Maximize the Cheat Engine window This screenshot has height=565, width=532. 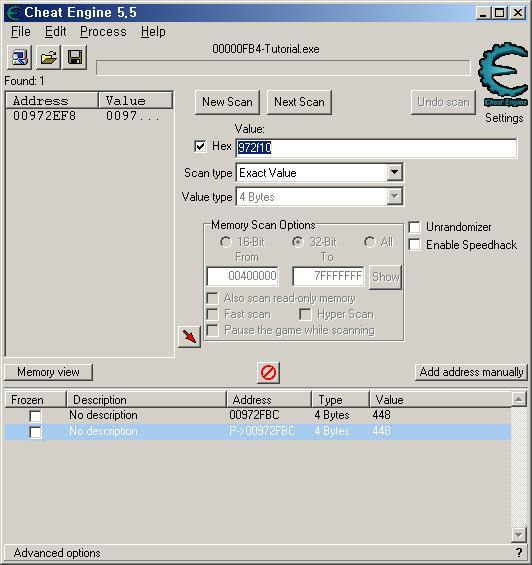pos(500,13)
